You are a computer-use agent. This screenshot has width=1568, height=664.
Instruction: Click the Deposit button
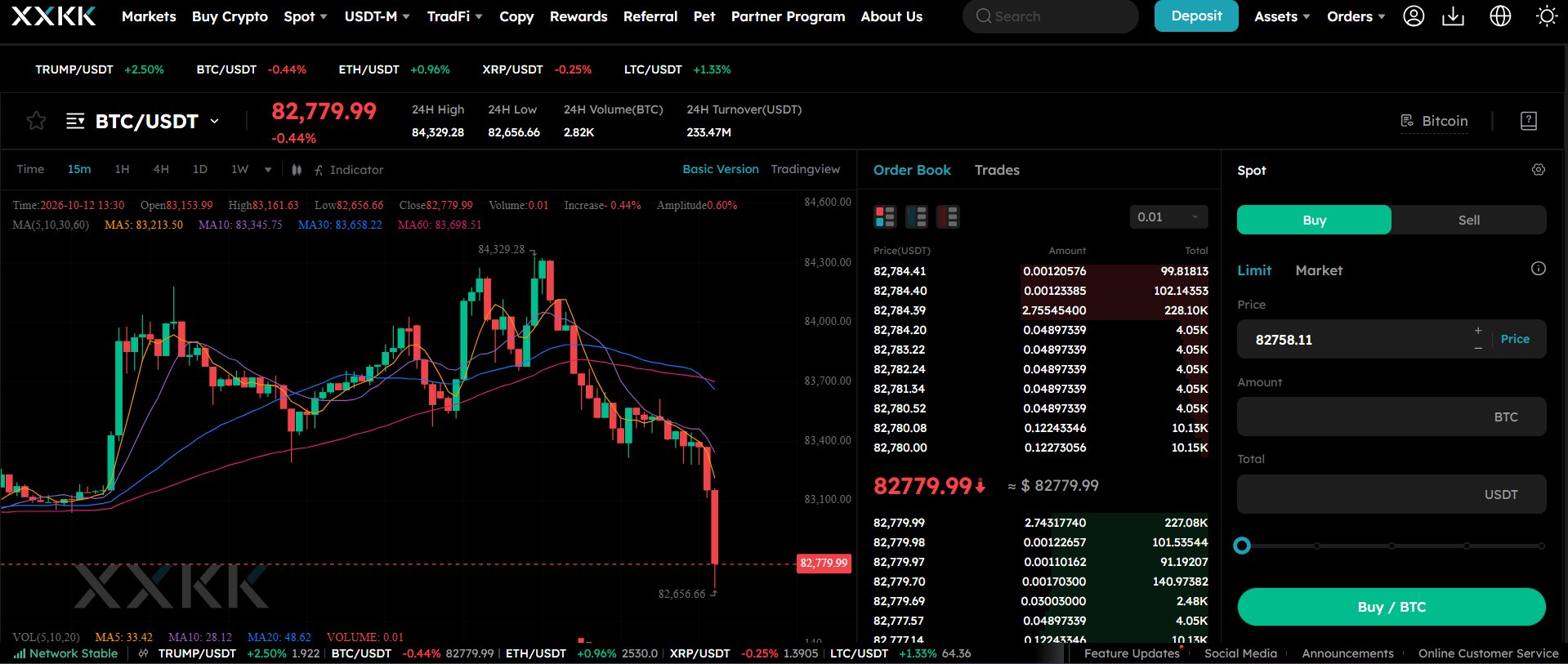pos(1196,16)
